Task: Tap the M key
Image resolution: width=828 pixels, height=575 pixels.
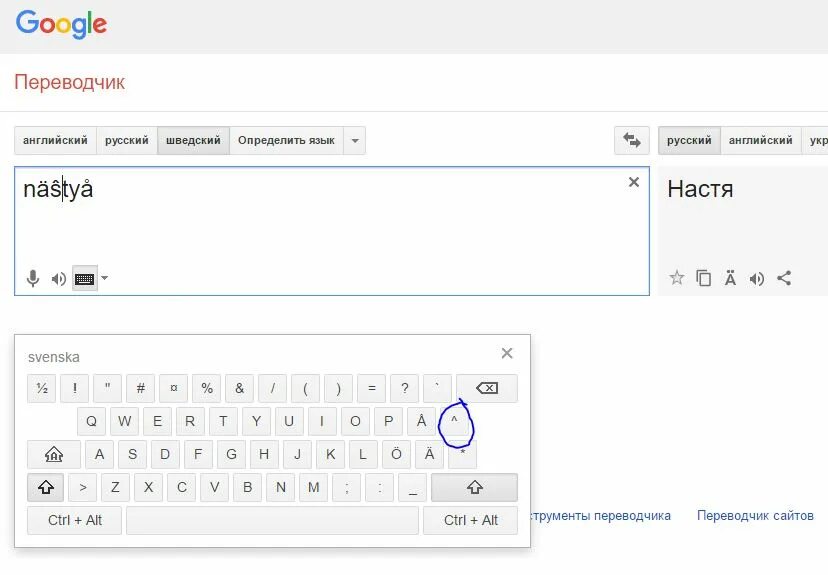Action: (x=314, y=487)
